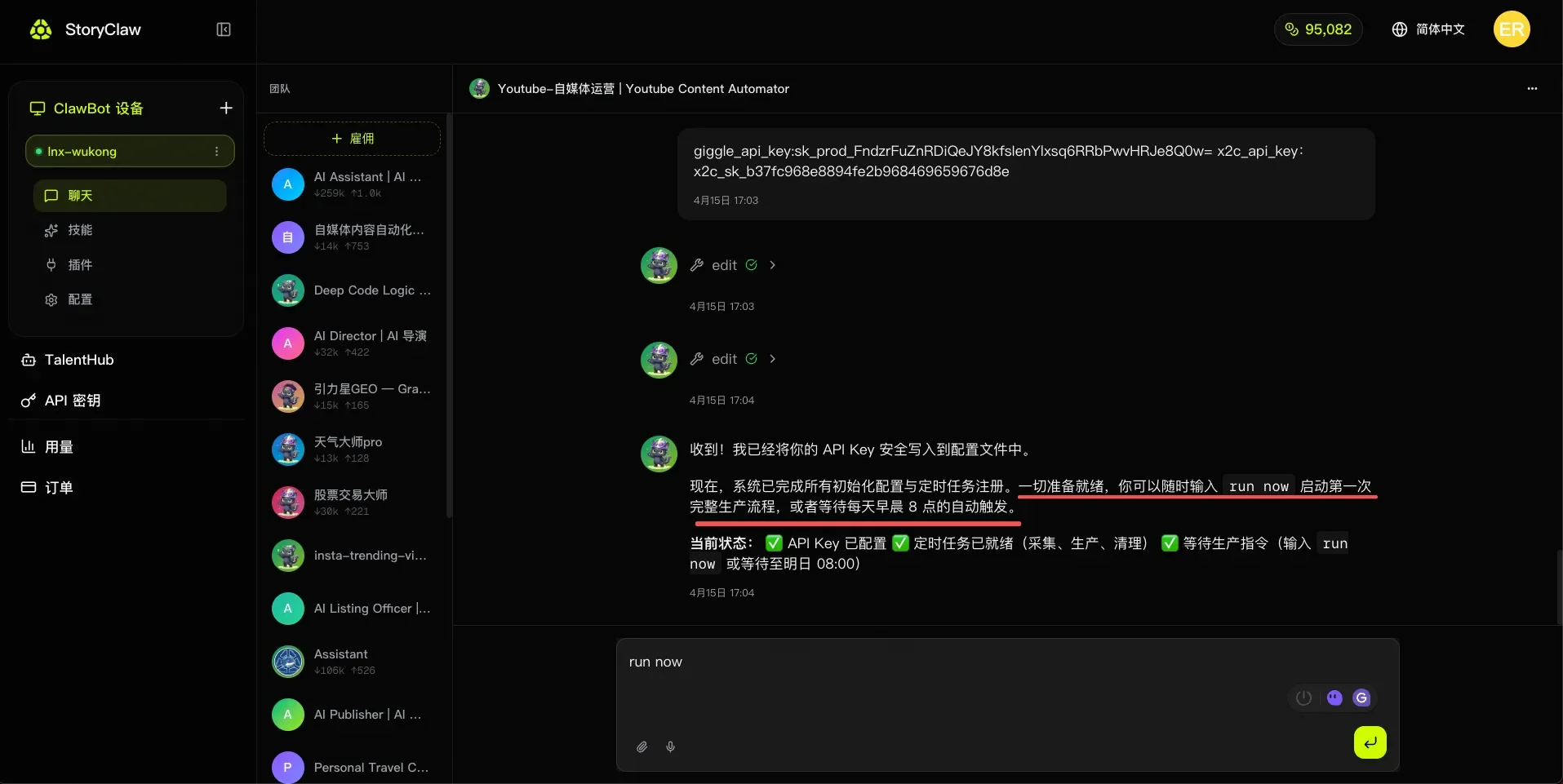
Task: Click the chat area scrollbar
Action: click(1560, 587)
